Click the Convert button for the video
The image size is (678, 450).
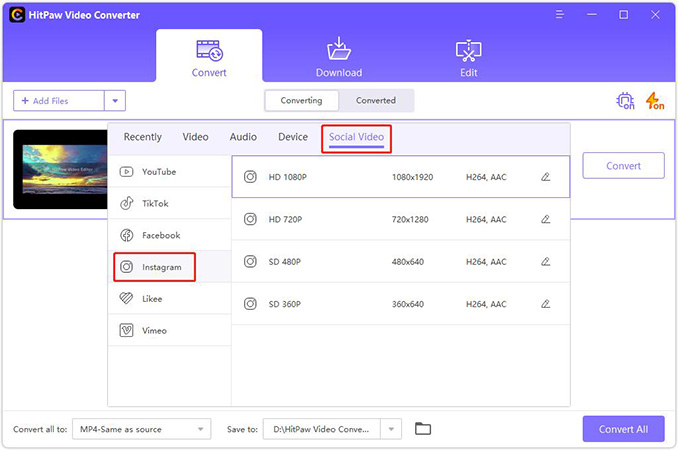pos(623,166)
